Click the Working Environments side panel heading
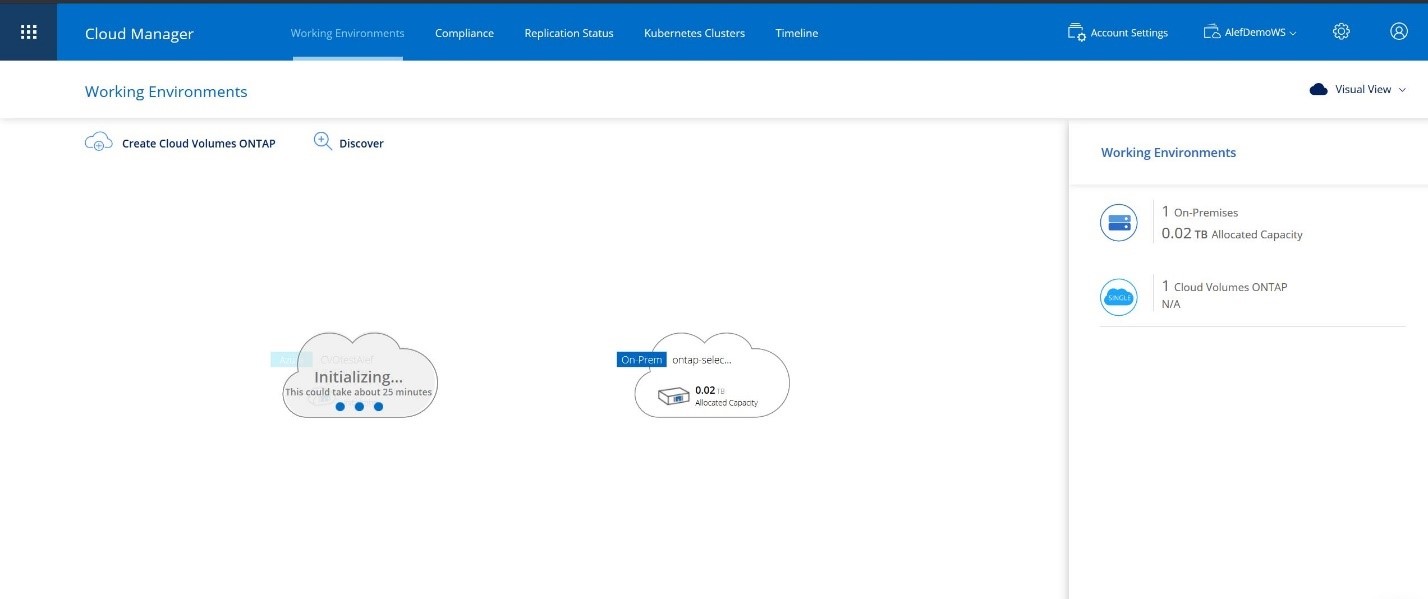The height and width of the screenshot is (599, 1428). tap(1168, 153)
